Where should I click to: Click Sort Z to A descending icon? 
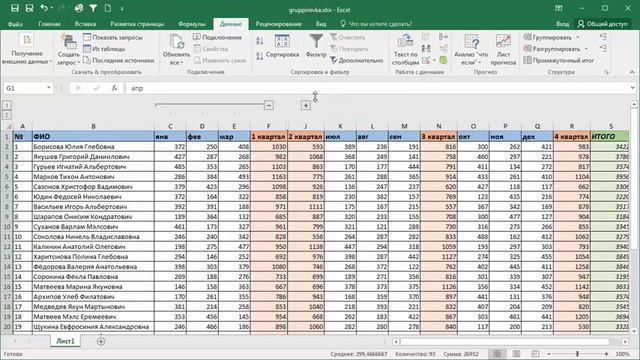[260, 56]
